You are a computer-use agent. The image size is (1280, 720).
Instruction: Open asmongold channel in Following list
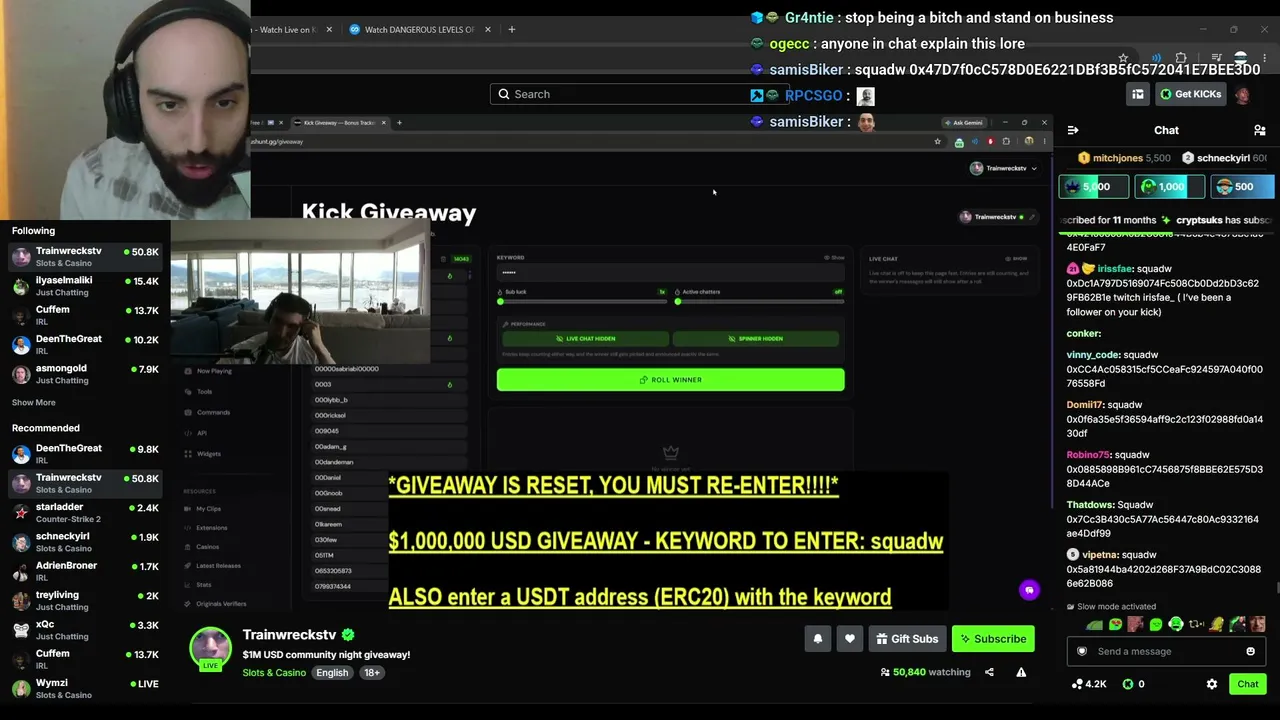click(x=84, y=374)
